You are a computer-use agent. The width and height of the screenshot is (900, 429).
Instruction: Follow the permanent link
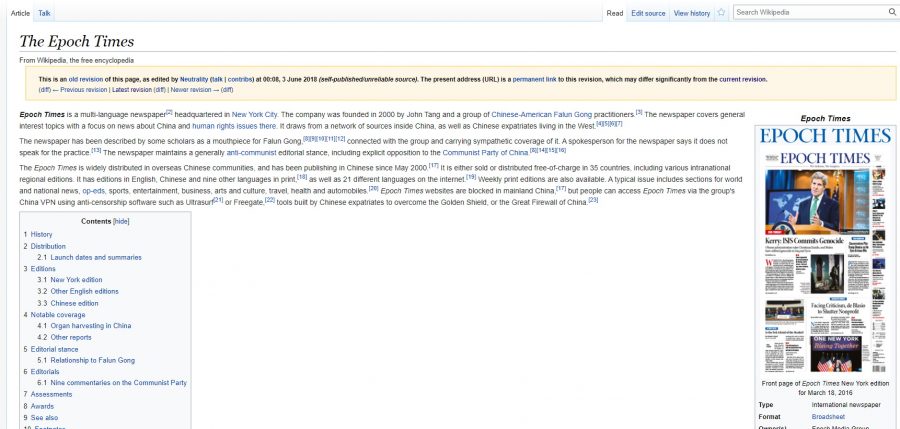pyautogui.click(x=534, y=80)
